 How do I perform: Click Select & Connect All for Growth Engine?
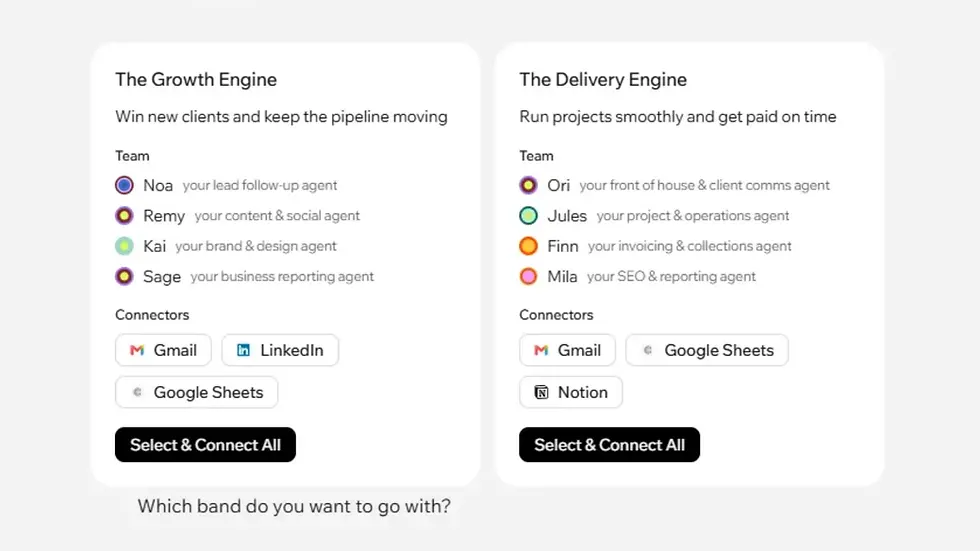click(205, 445)
